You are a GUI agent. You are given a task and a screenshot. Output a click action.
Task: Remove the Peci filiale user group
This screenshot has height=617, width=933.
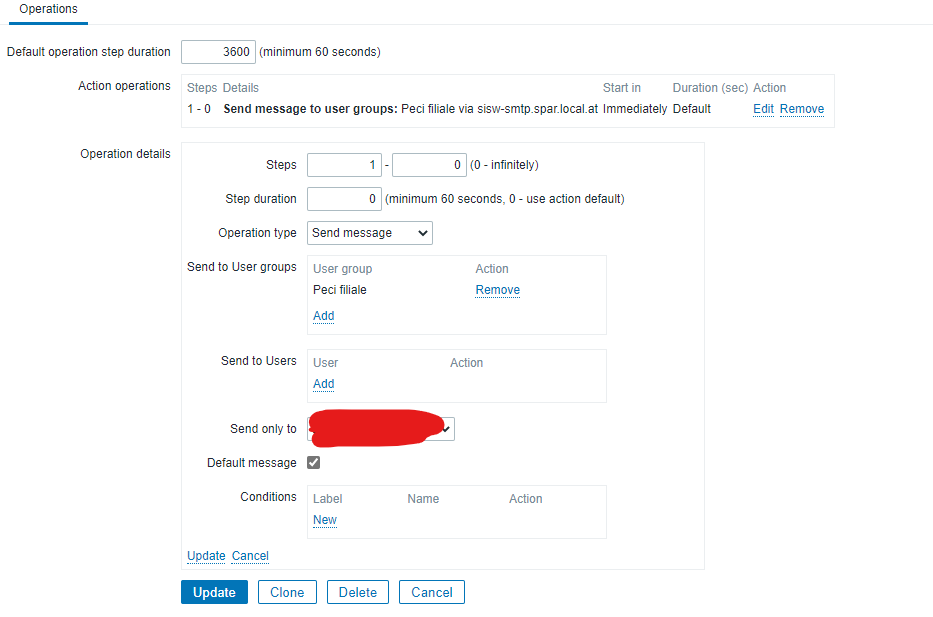point(497,290)
